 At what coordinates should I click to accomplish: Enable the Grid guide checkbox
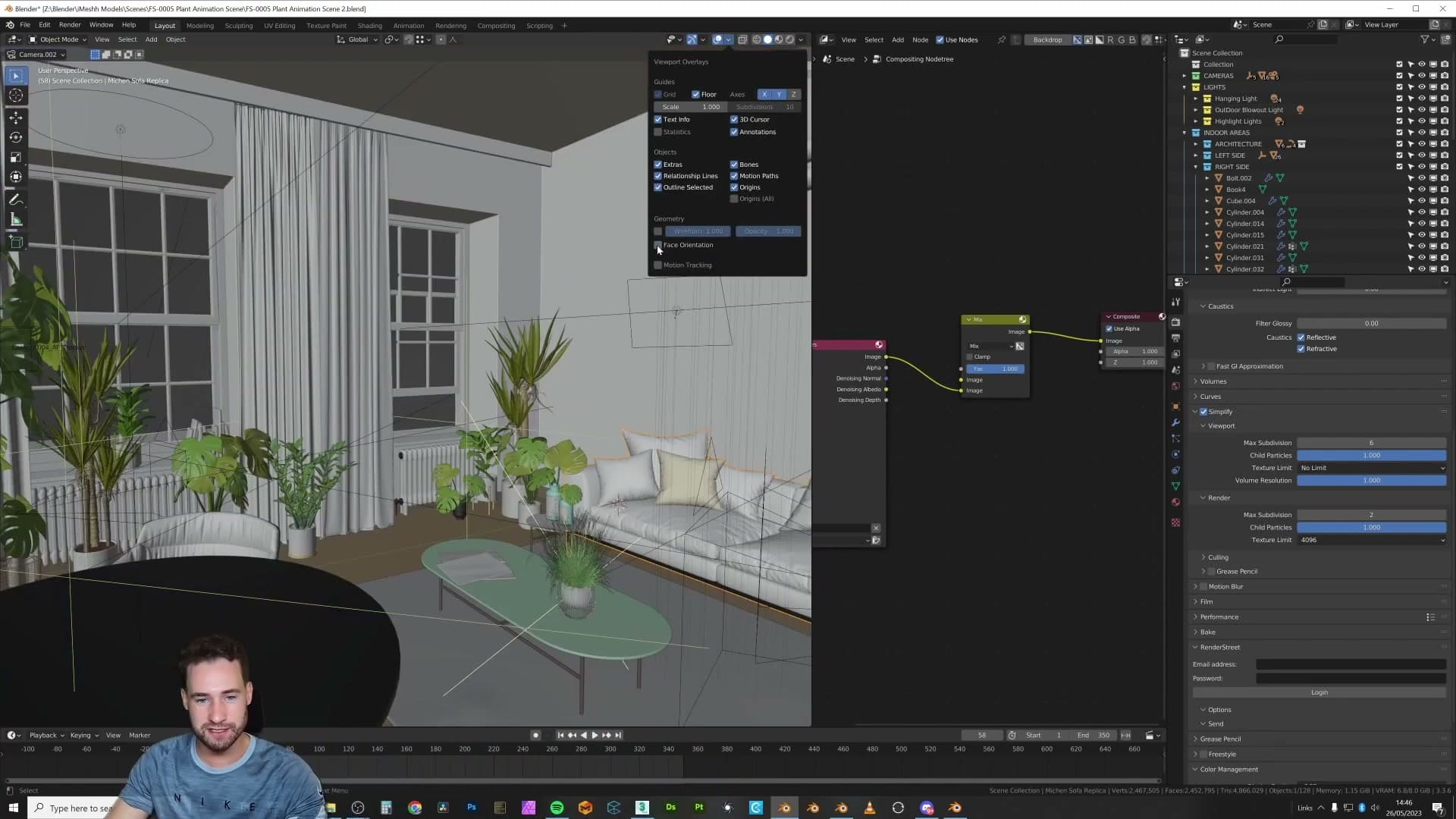658,95
